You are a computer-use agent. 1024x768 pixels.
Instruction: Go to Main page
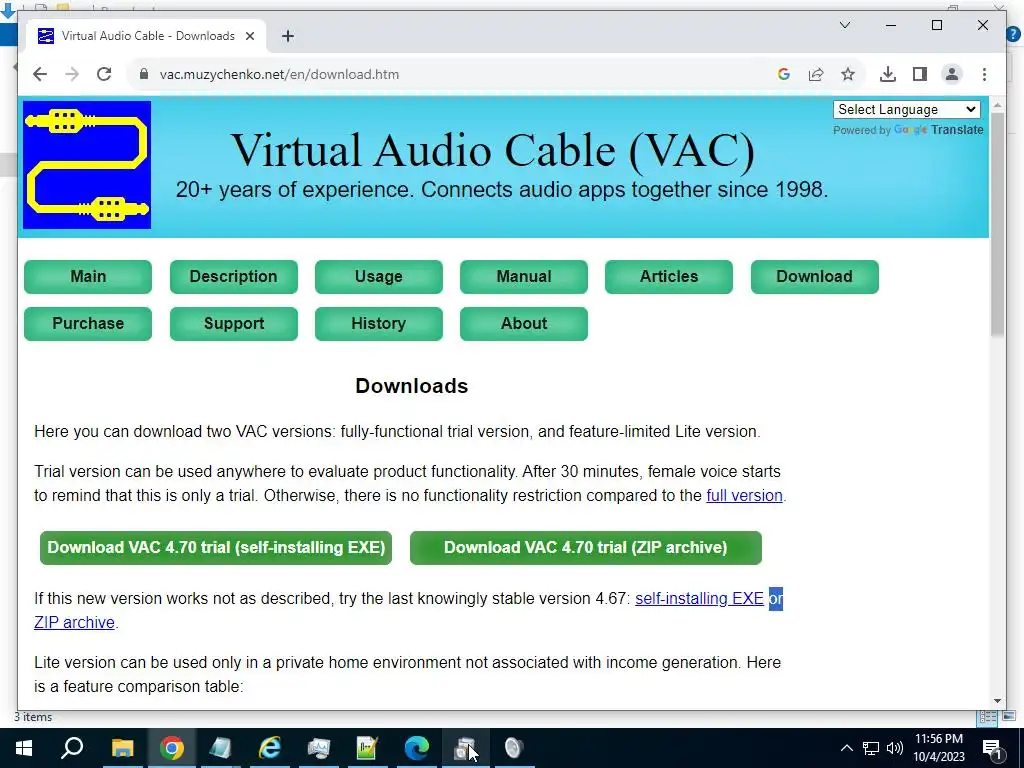(88, 277)
